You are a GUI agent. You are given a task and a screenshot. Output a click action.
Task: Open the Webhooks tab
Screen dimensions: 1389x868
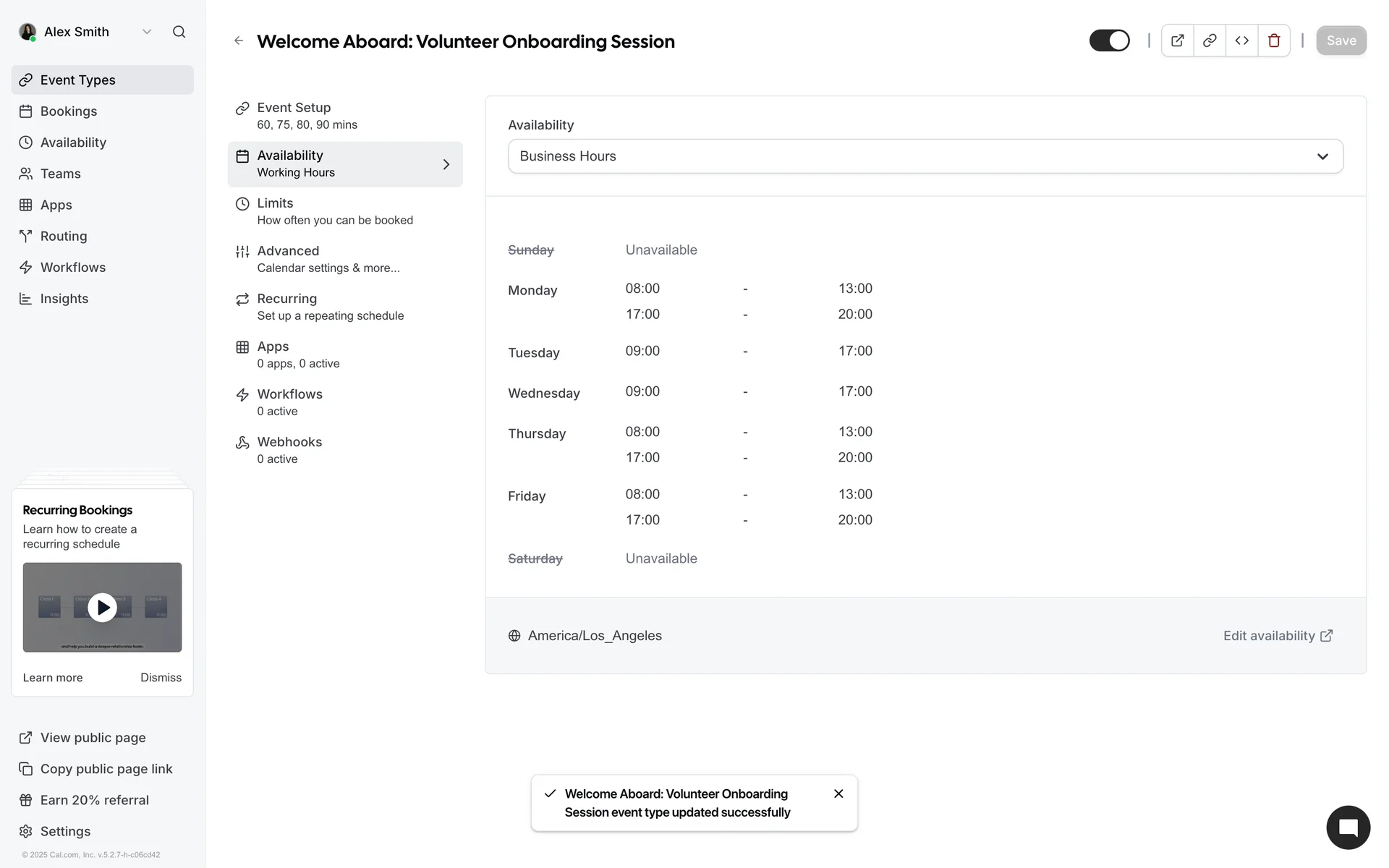coord(289,450)
